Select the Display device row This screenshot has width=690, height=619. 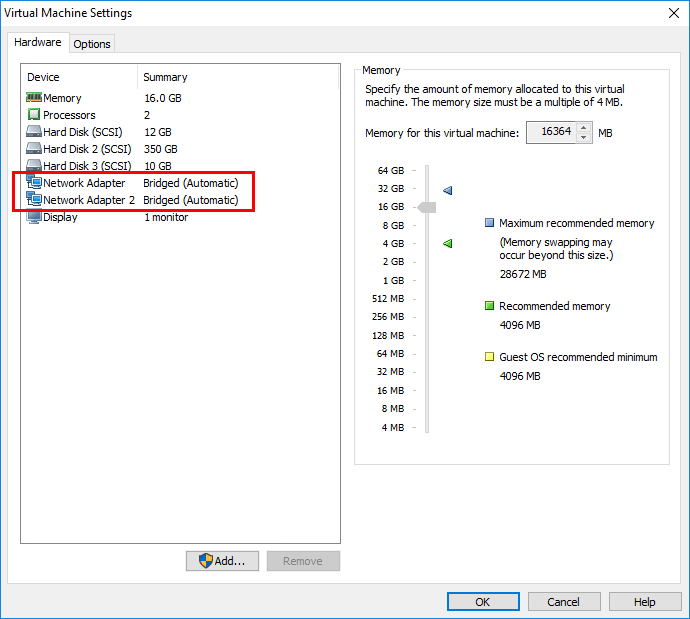(x=180, y=217)
